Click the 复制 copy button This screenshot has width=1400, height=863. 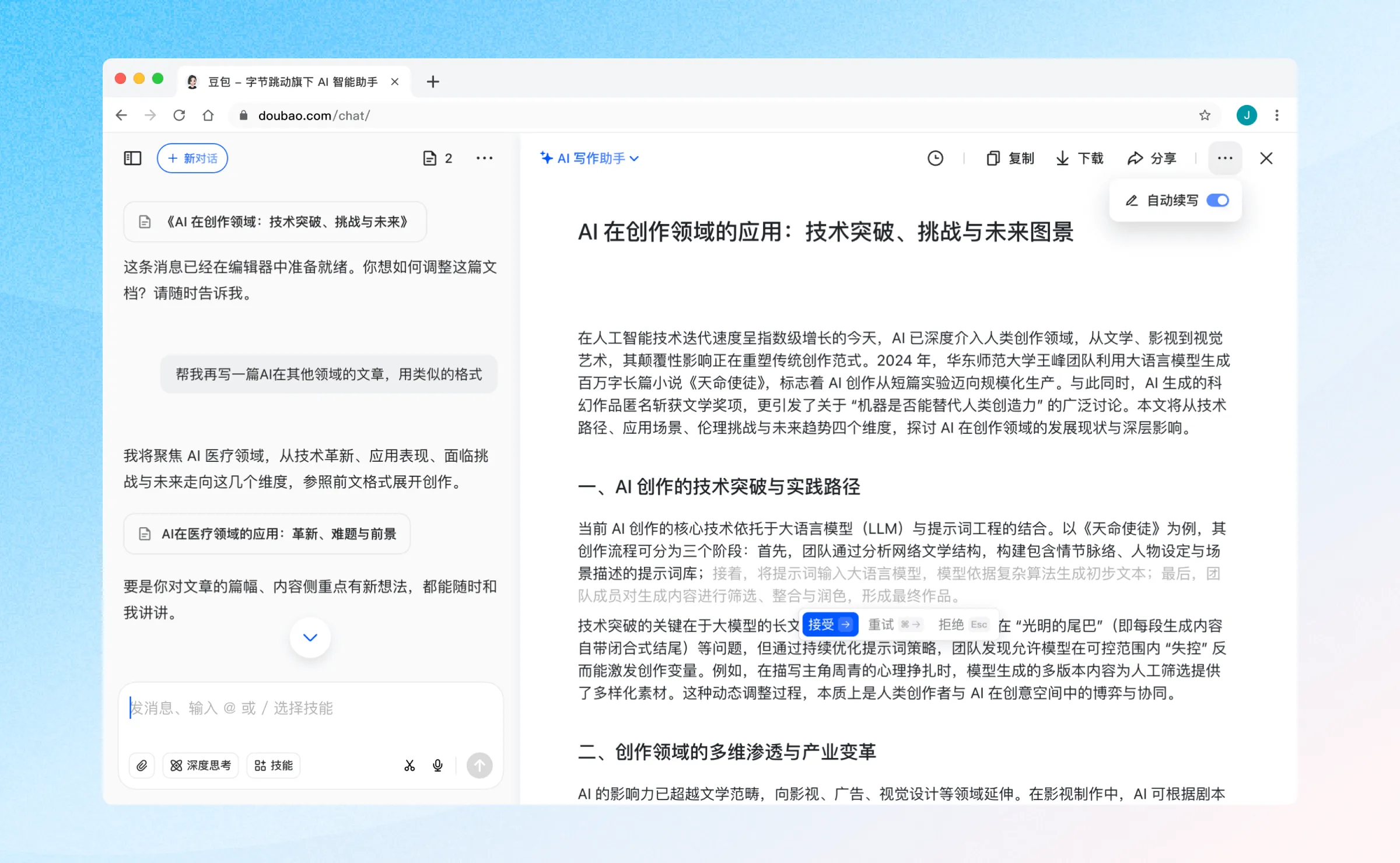(1010, 158)
